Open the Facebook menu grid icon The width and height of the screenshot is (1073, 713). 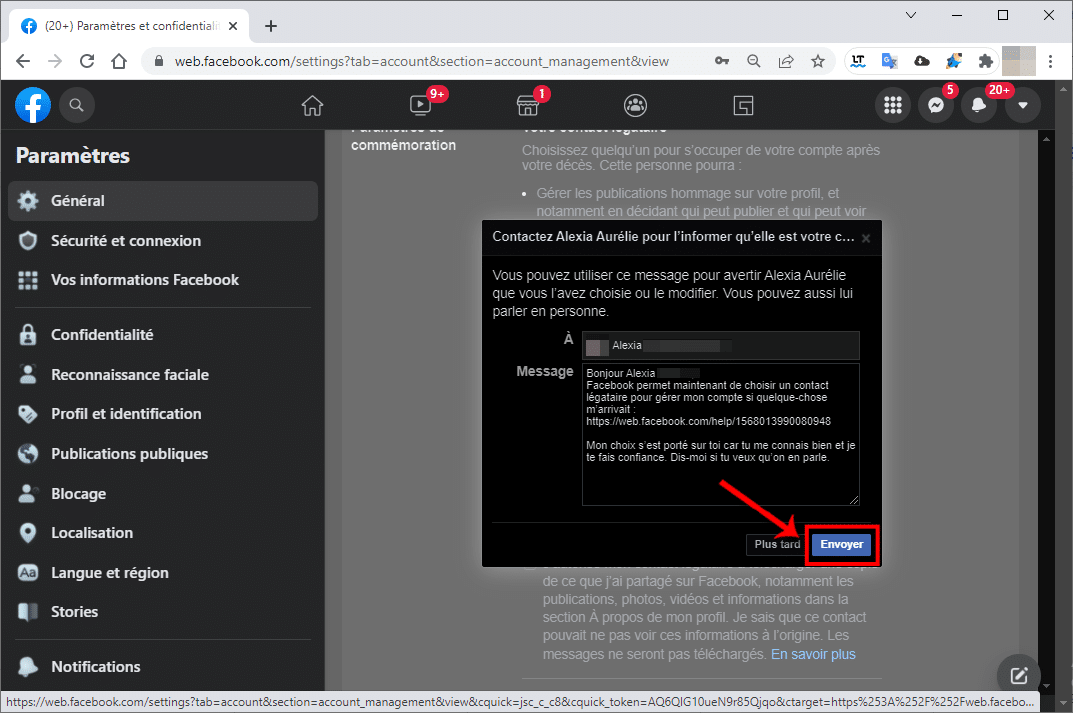892,105
